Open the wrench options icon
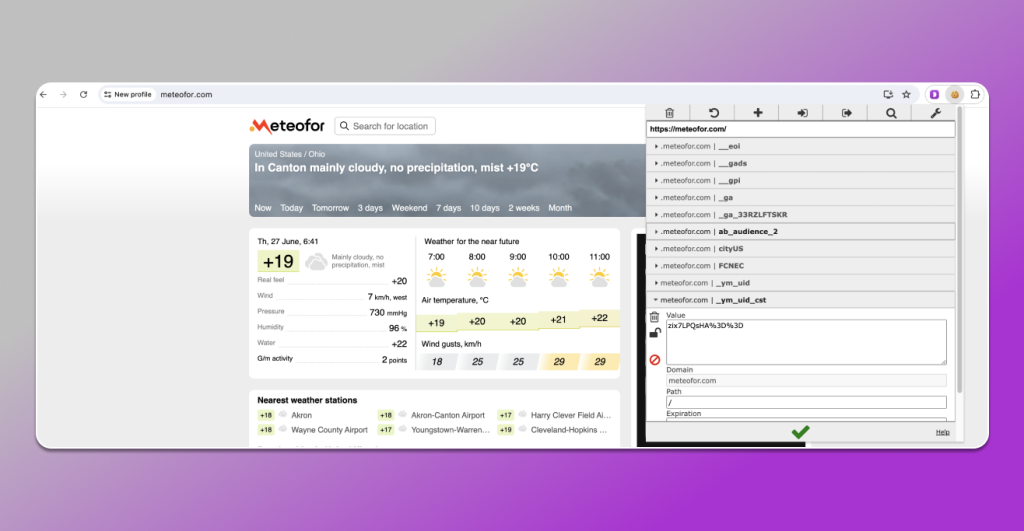The width and height of the screenshot is (1024, 531). point(935,113)
